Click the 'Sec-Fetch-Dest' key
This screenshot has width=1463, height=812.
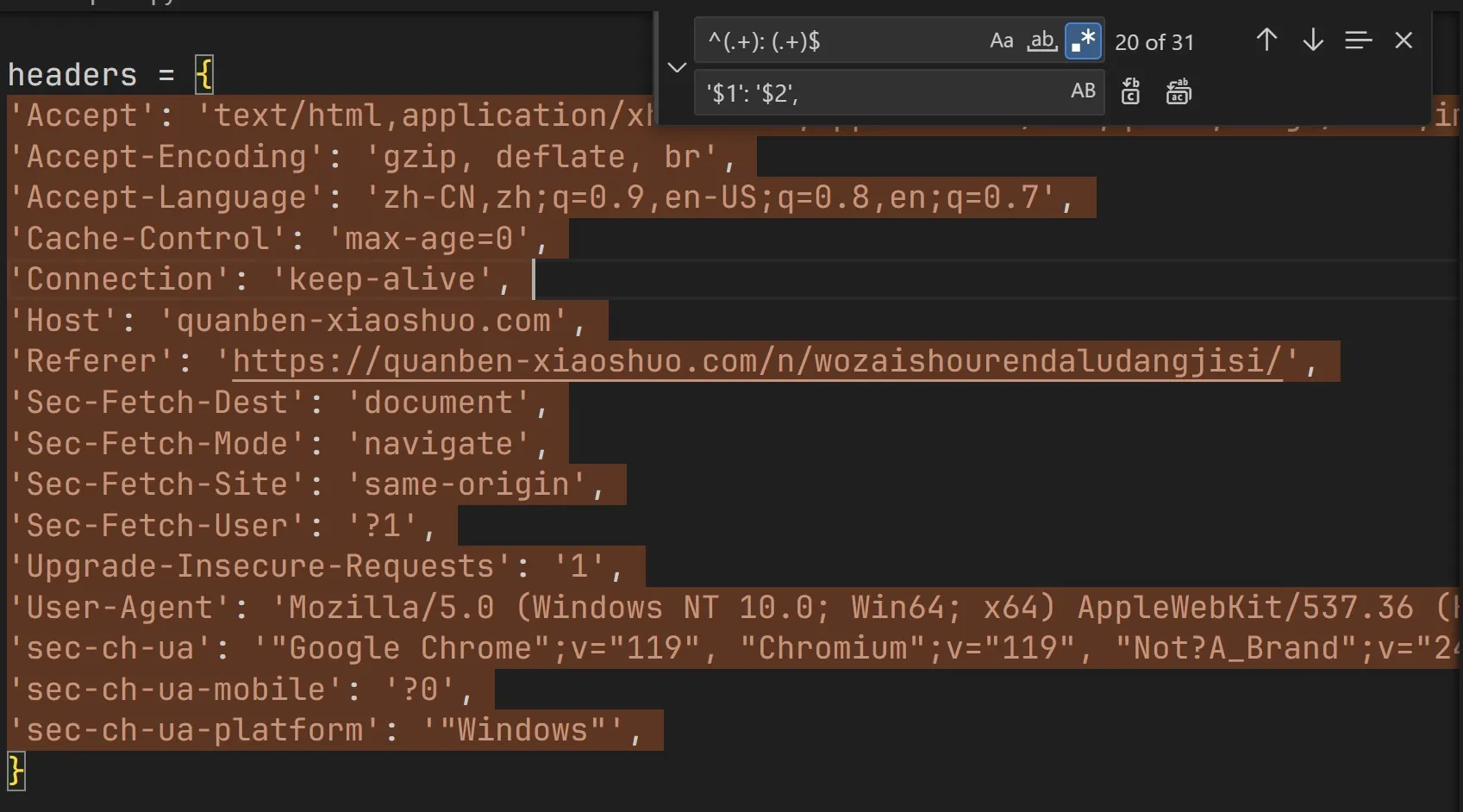[x=157, y=403]
